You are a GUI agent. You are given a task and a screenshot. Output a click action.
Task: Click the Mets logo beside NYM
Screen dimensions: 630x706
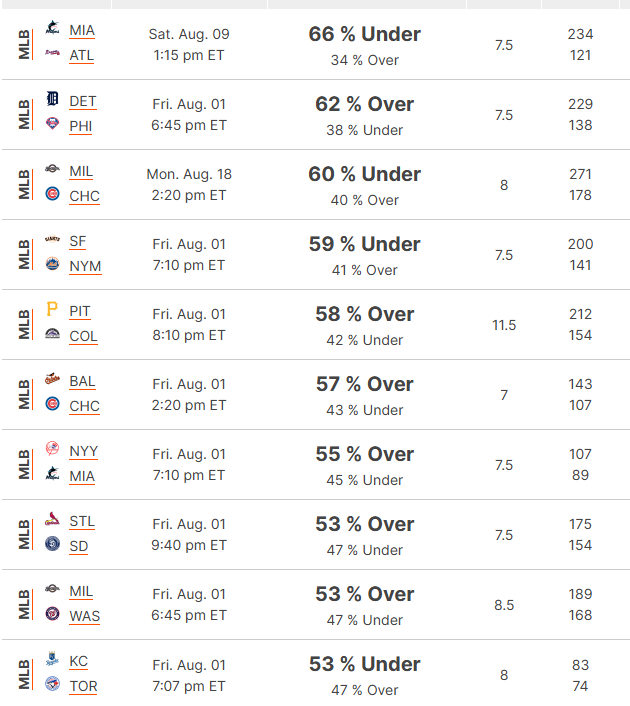click(x=52, y=263)
